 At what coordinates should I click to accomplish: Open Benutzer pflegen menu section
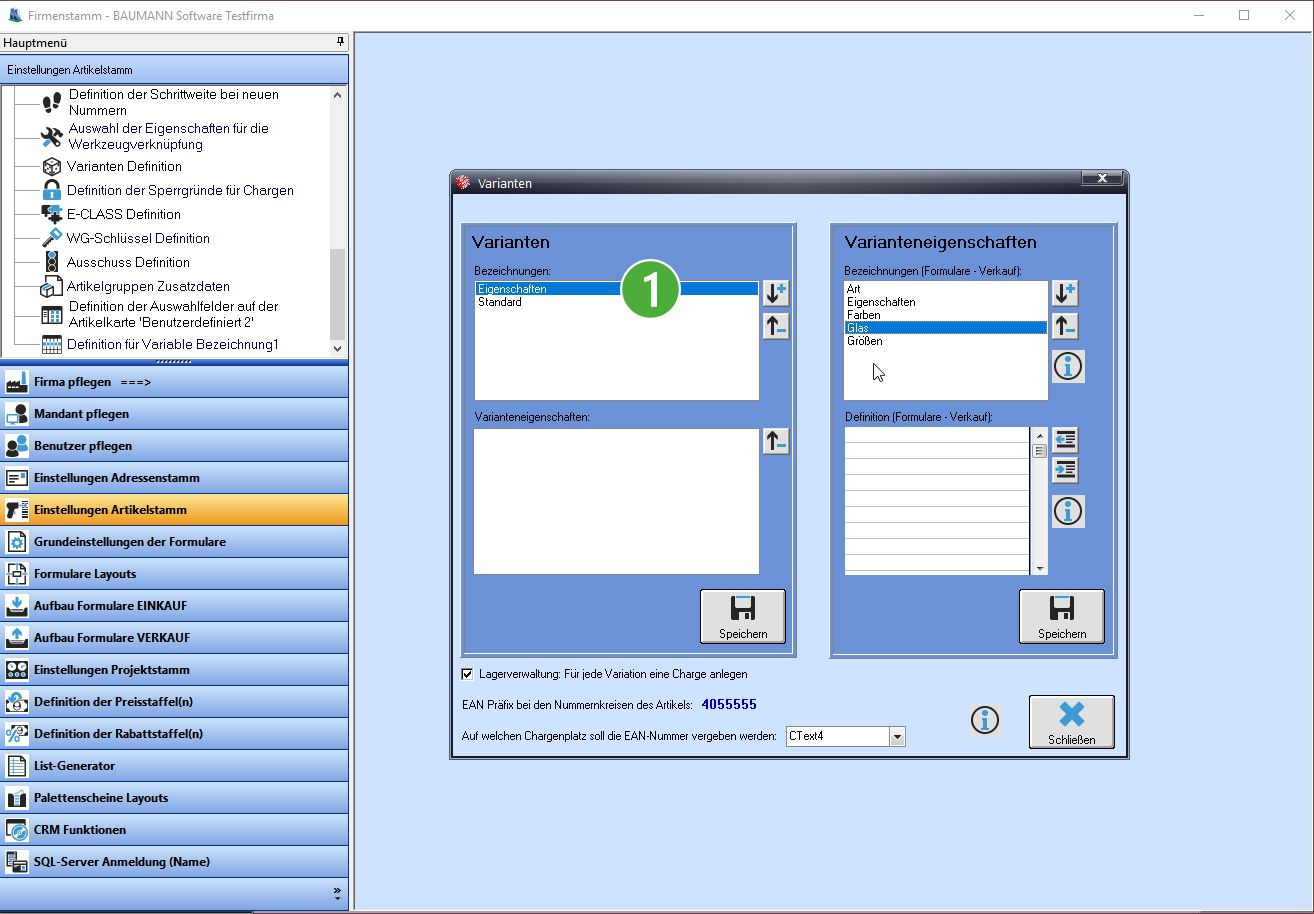[x=175, y=446]
